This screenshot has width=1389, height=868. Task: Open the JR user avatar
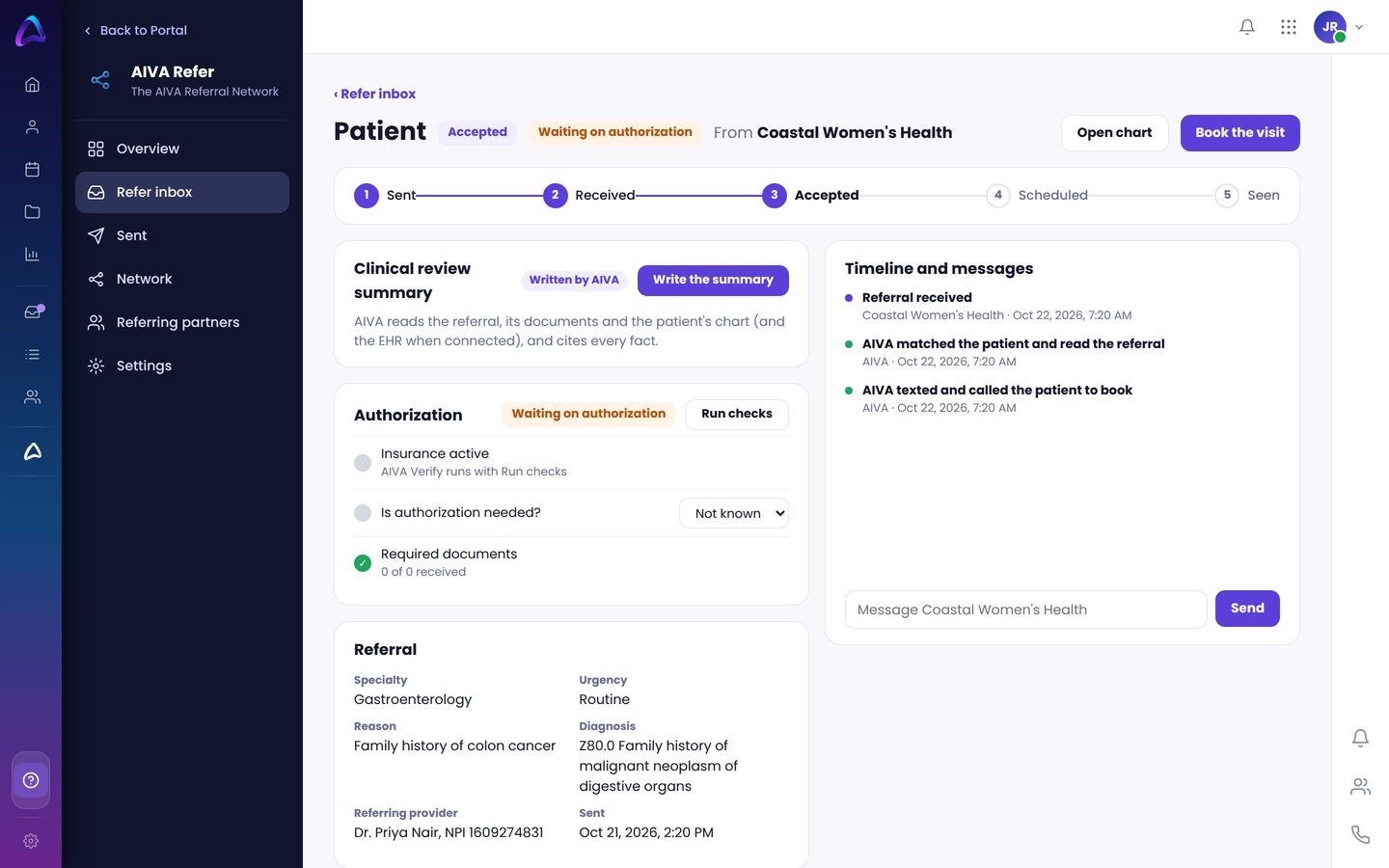(x=1330, y=27)
